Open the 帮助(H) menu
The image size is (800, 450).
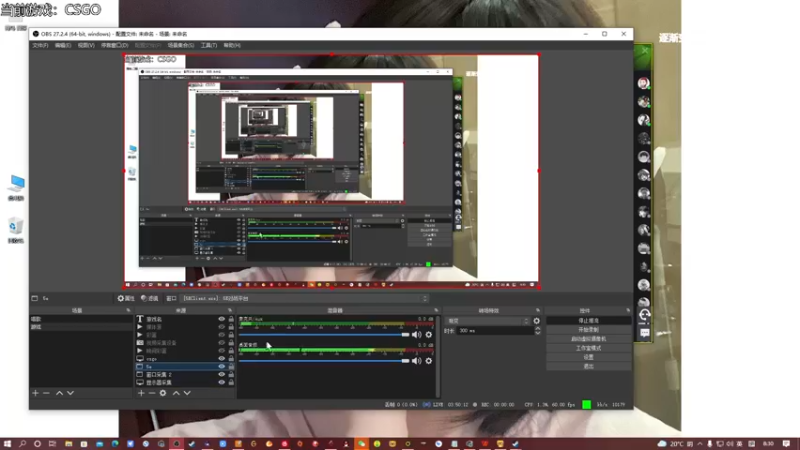tap(232, 45)
